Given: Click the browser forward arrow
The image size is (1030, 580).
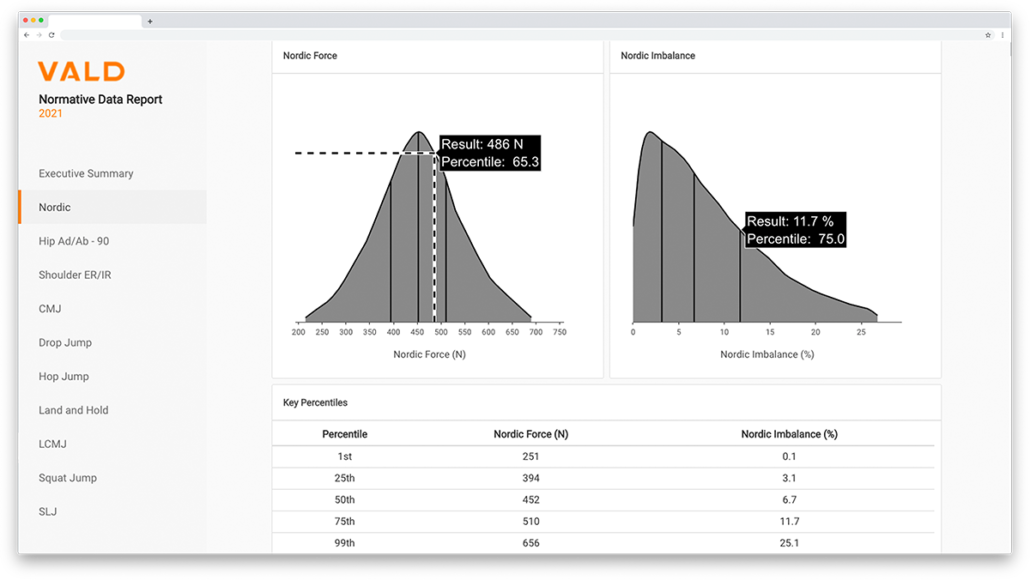Looking at the screenshot, I should pyautogui.click(x=39, y=35).
